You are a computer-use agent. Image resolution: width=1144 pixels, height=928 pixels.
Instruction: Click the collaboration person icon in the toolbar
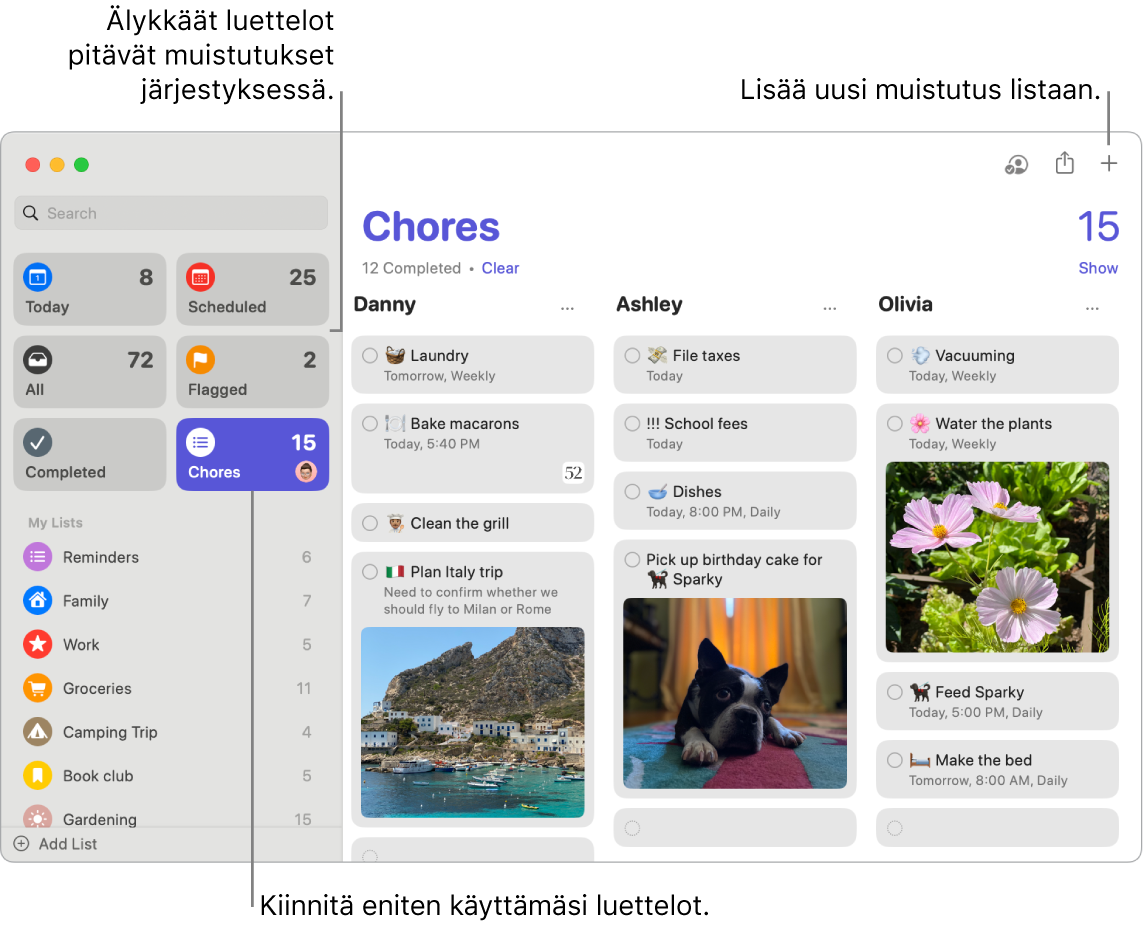point(1016,164)
